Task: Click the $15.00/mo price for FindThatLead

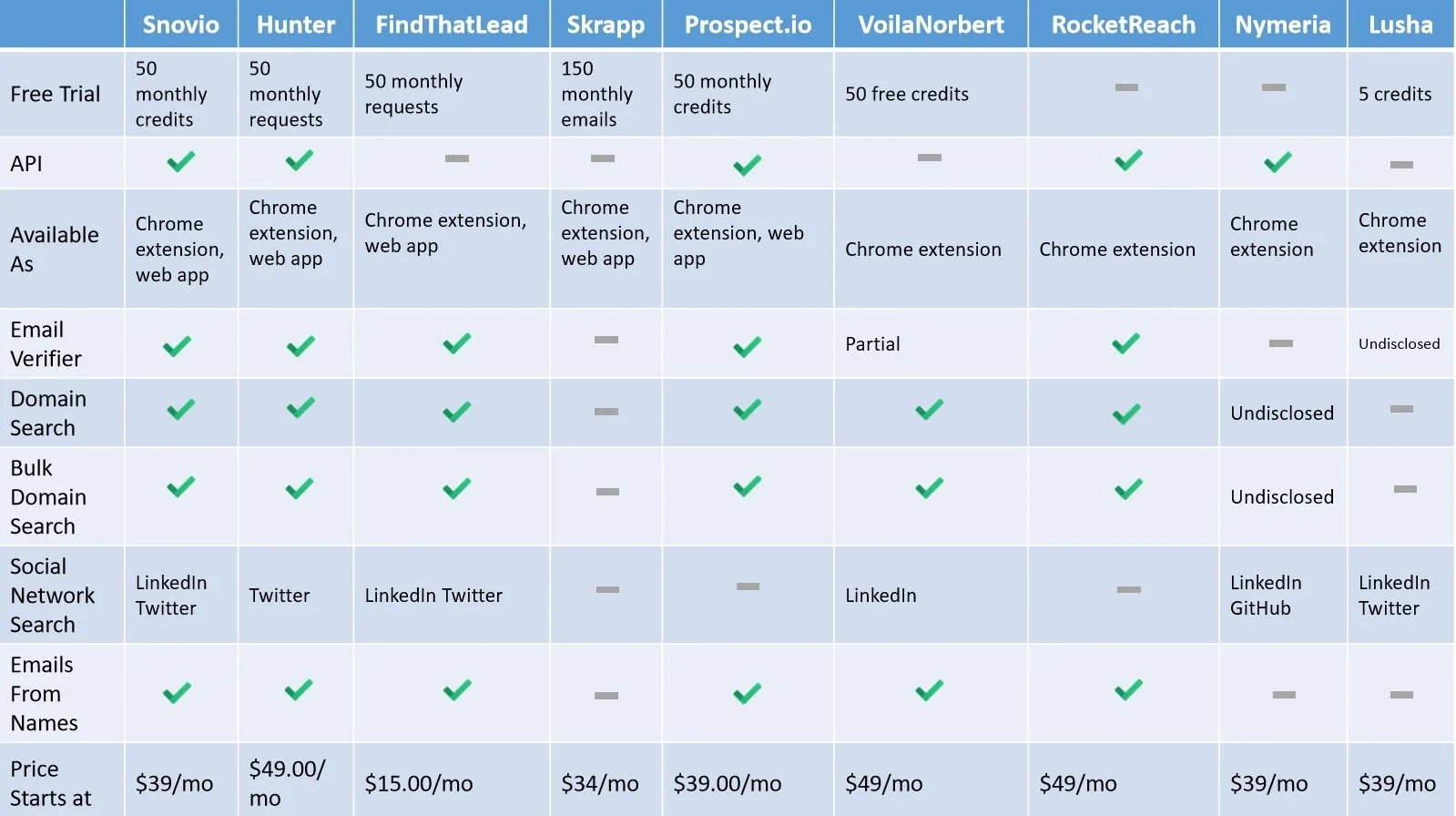Action: point(419,783)
